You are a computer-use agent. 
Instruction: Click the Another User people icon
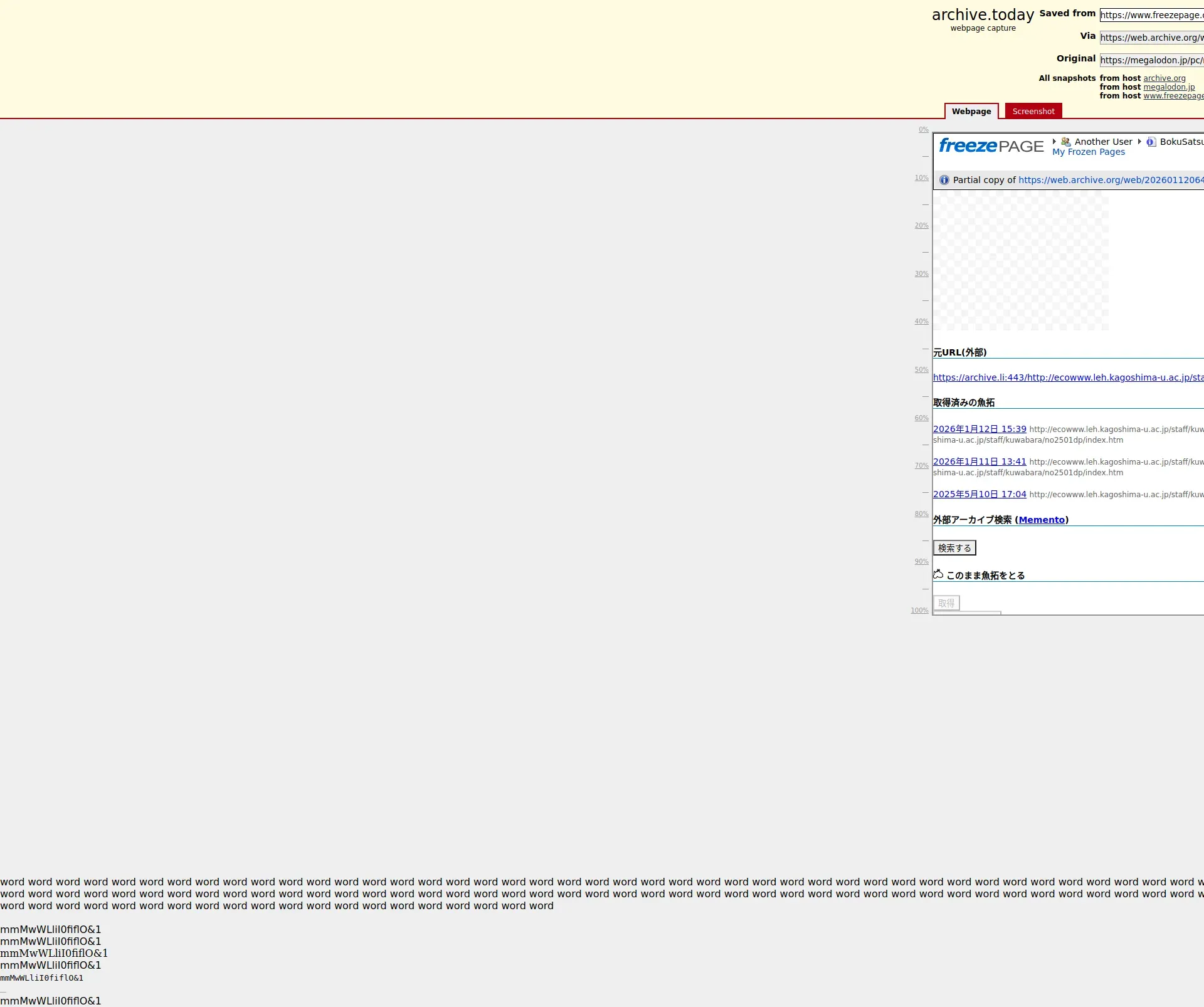pos(1065,142)
